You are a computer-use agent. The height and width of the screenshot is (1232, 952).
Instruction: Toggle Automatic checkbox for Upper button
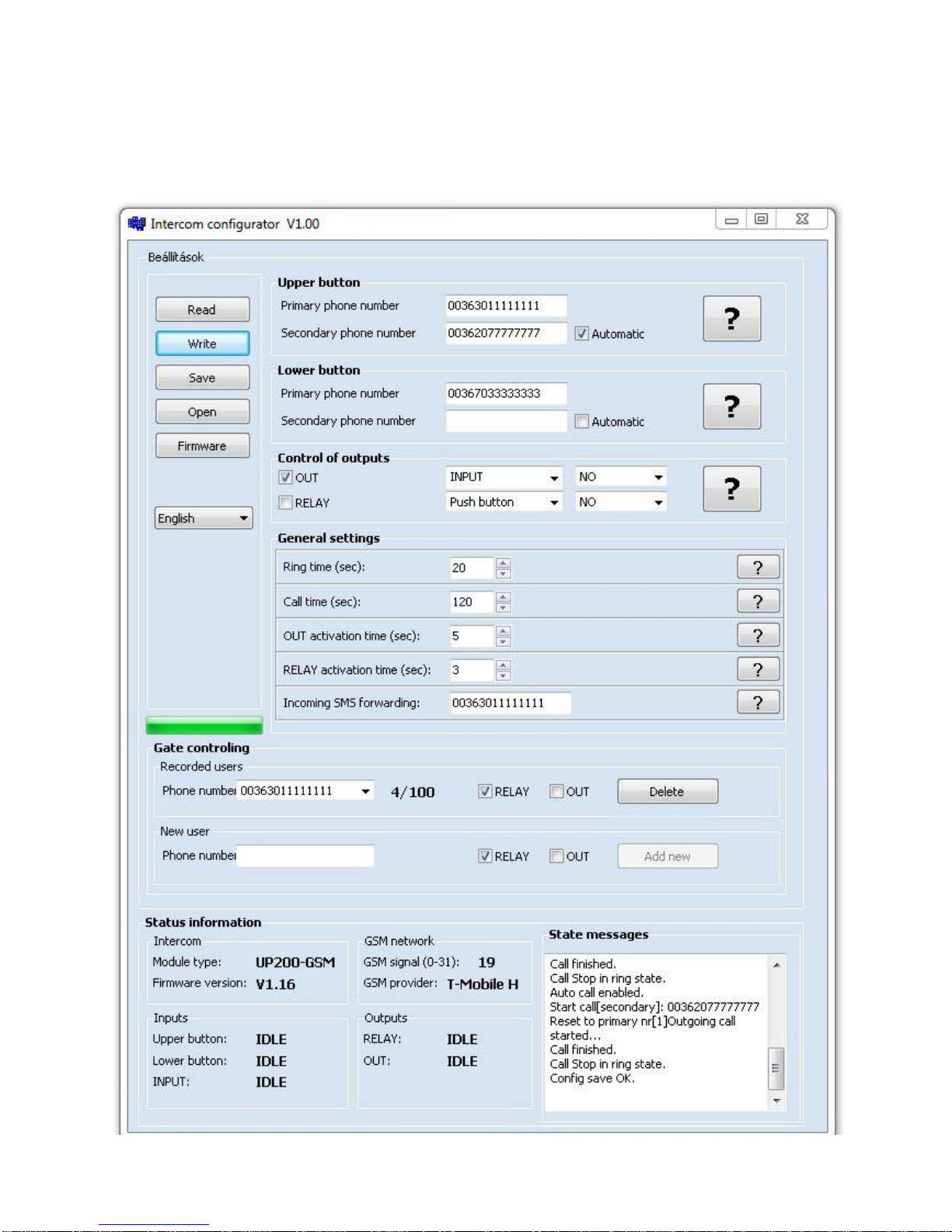(x=581, y=333)
